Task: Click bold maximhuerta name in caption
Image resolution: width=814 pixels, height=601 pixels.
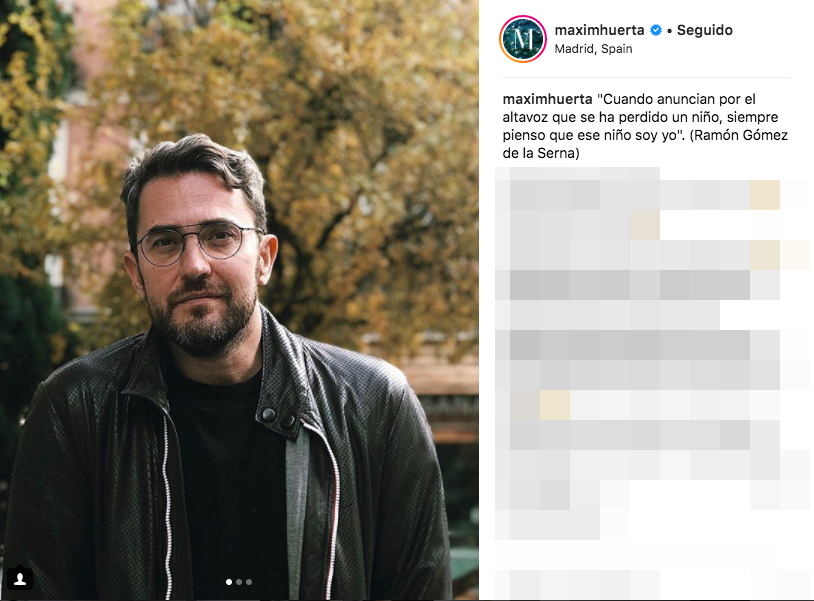Action: coord(547,99)
